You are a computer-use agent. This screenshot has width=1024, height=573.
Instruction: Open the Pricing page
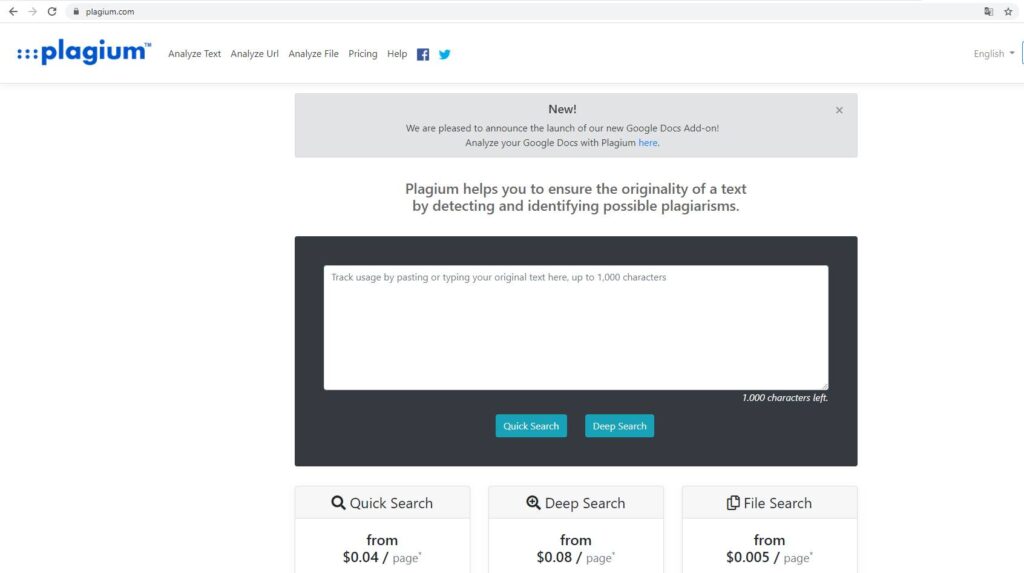click(x=363, y=54)
